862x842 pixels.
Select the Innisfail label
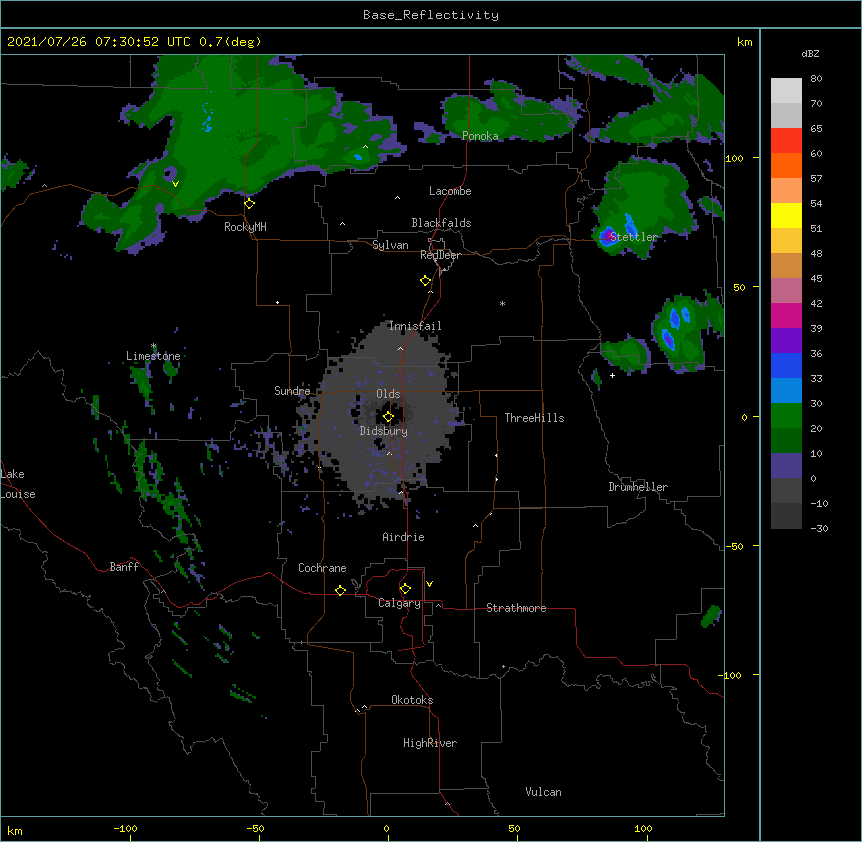[x=415, y=326]
